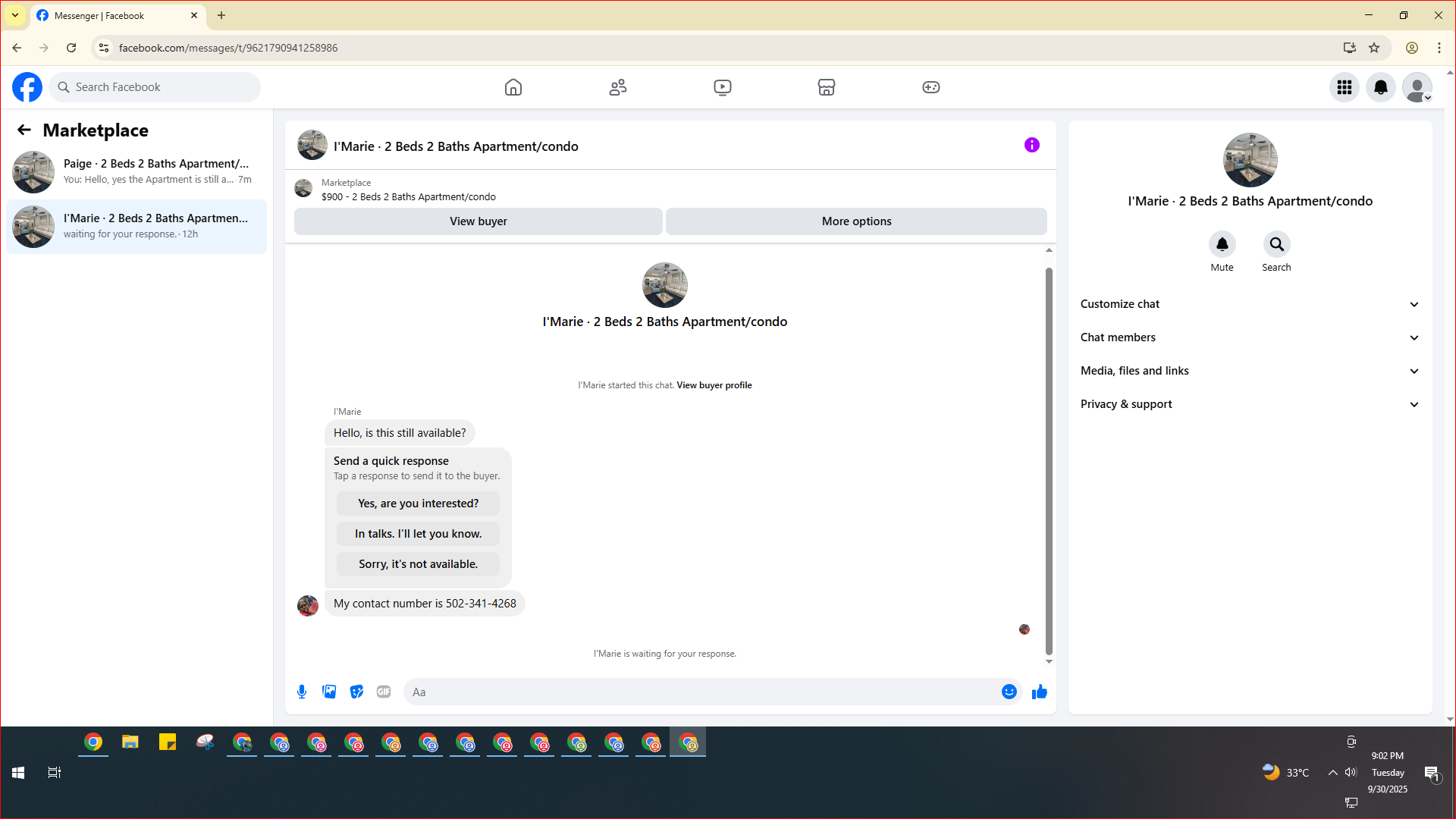Open the GIF picker
The height and width of the screenshot is (819, 1456).
click(384, 692)
